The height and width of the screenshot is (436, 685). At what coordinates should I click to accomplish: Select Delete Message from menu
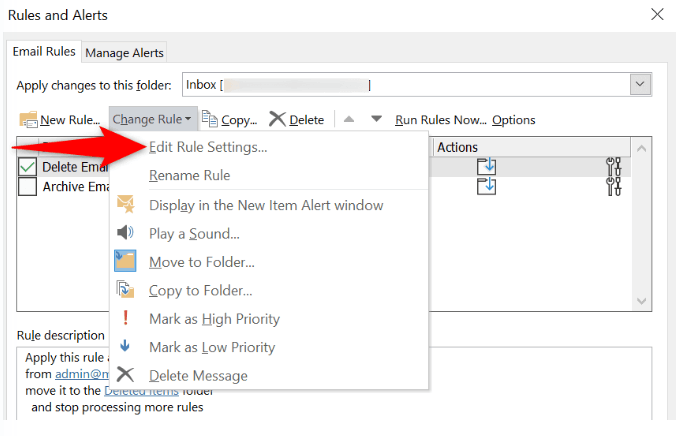(198, 376)
